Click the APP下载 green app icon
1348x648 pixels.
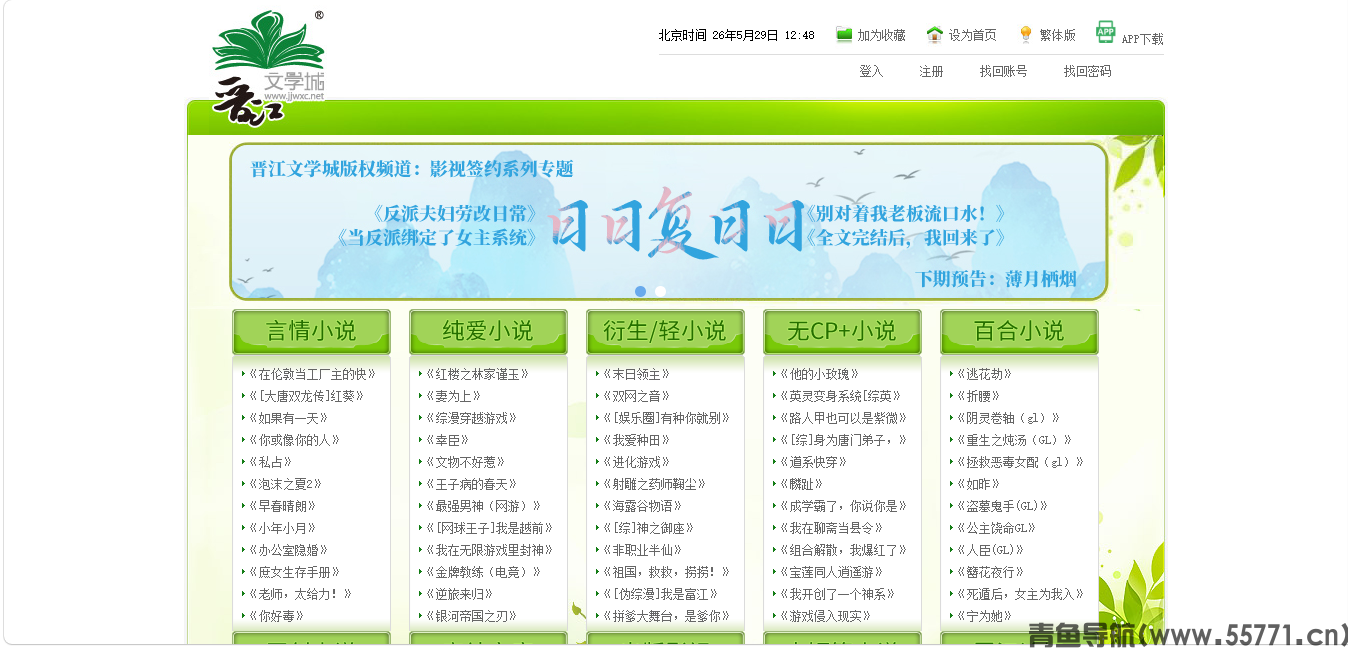click(x=1105, y=32)
